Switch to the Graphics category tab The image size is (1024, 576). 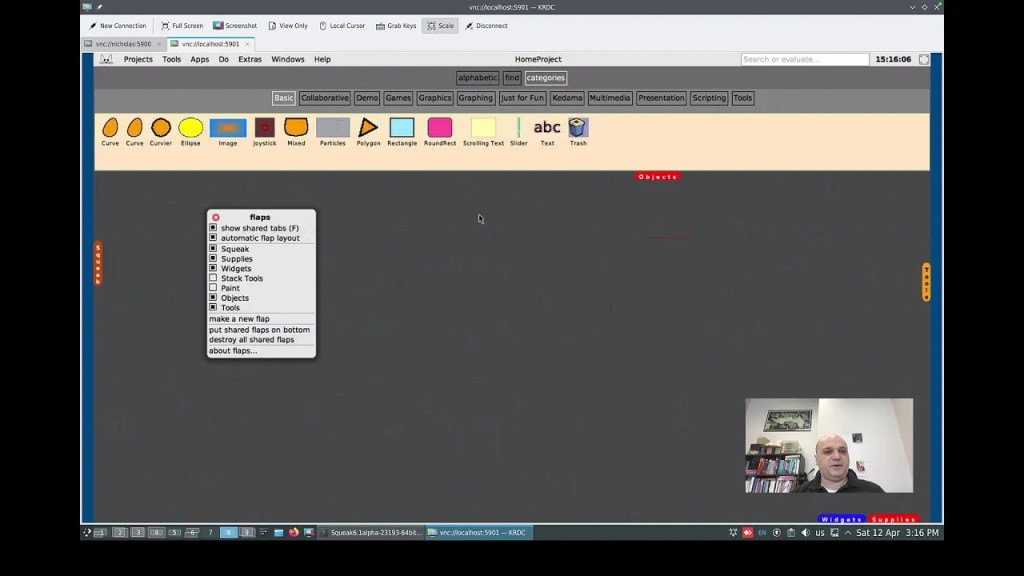[x=435, y=98]
